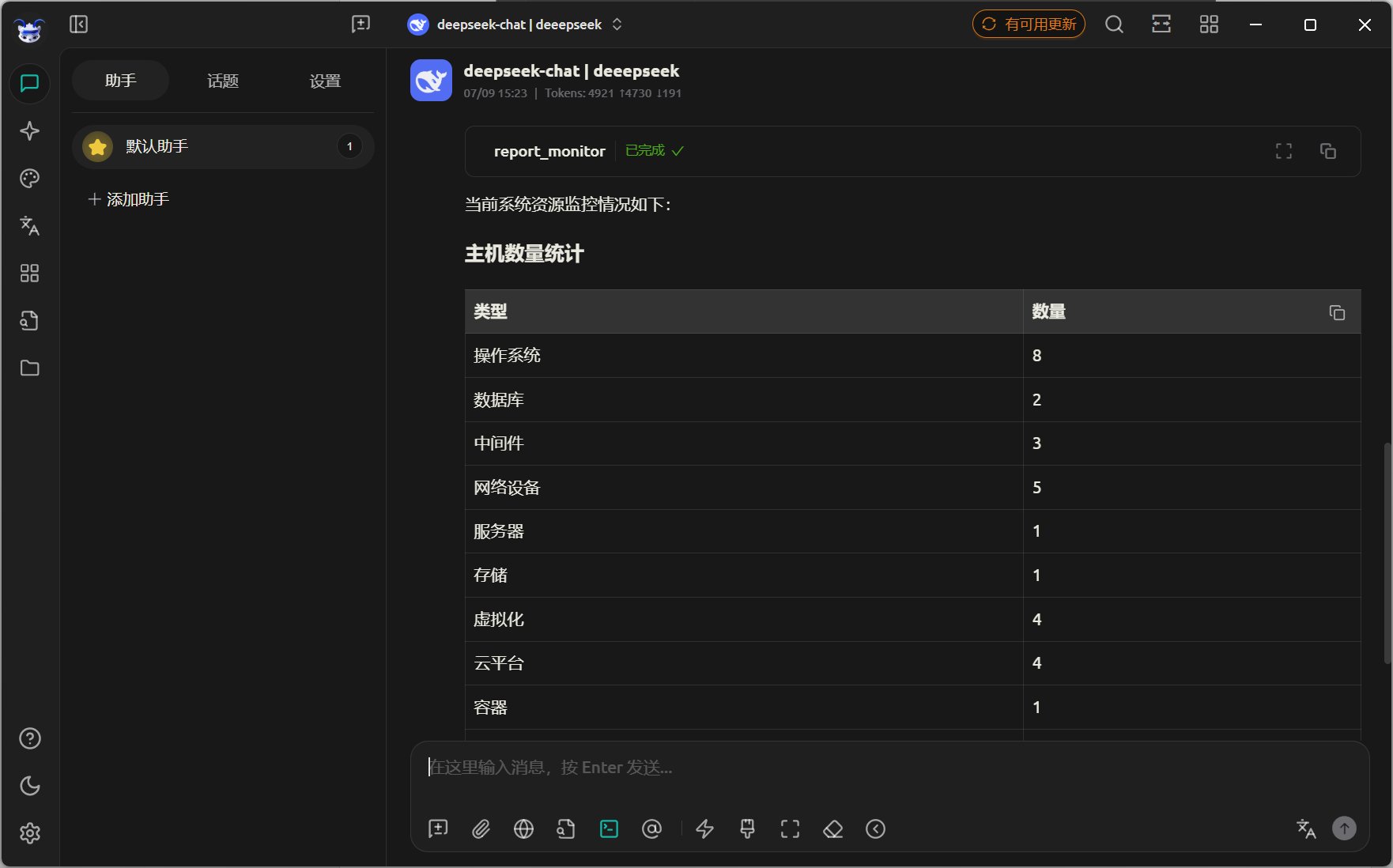Click the clear topic brush icon

pyautogui.click(x=747, y=828)
